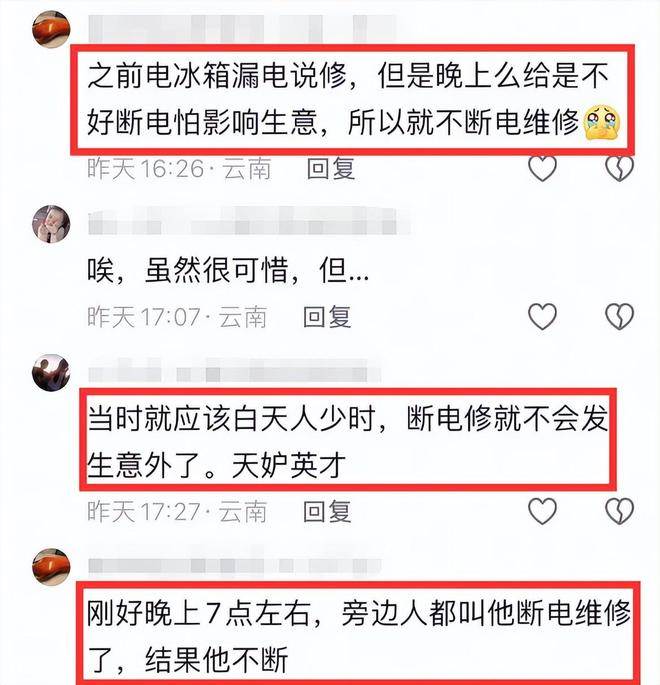Like the 17:27 comment with heart icon
The width and height of the screenshot is (660, 685).
[x=542, y=511]
